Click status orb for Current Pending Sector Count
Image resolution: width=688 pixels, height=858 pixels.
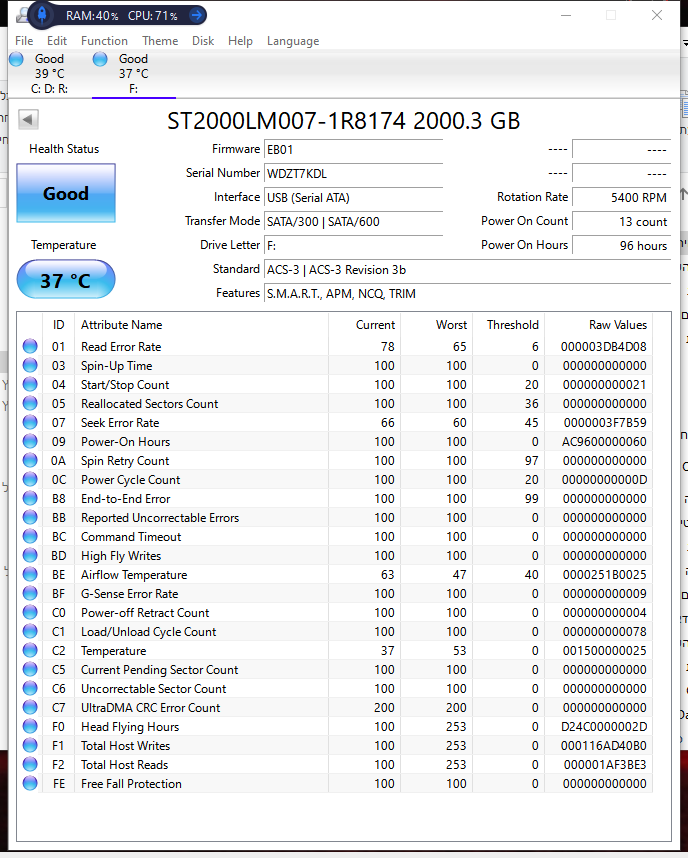tap(30, 669)
